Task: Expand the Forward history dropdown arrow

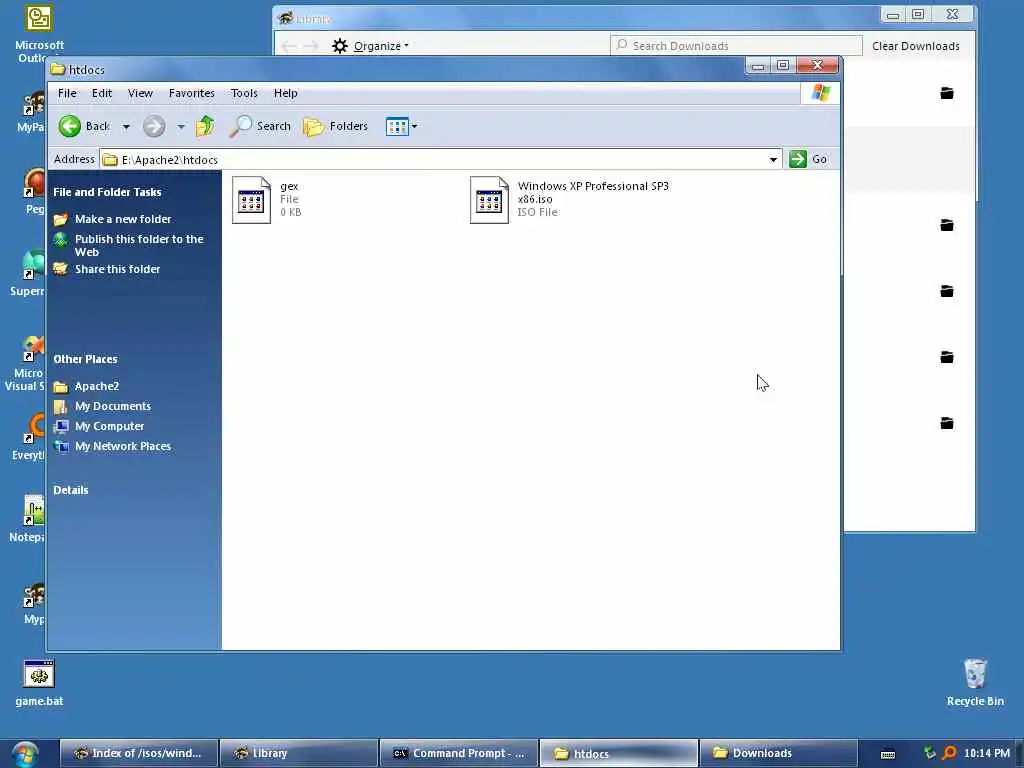Action: coord(181,127)
